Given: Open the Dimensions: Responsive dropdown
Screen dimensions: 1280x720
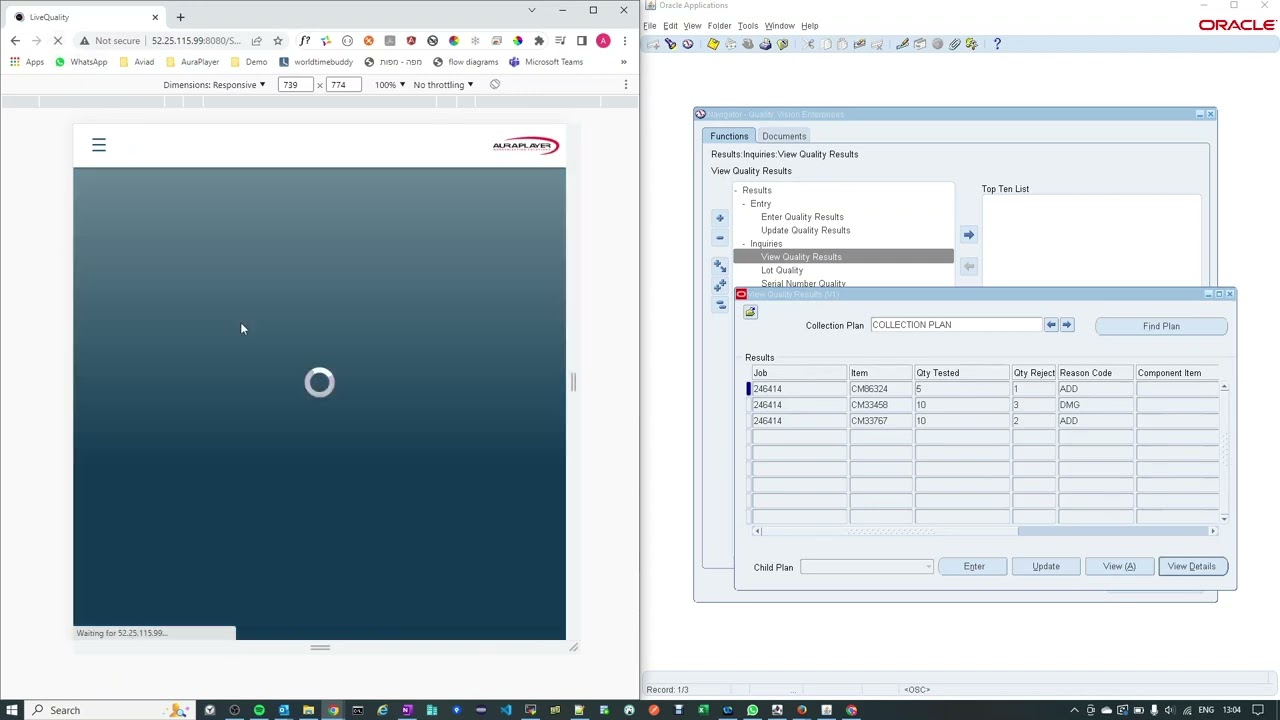Looking at the screenshot, I should (214, 85).
